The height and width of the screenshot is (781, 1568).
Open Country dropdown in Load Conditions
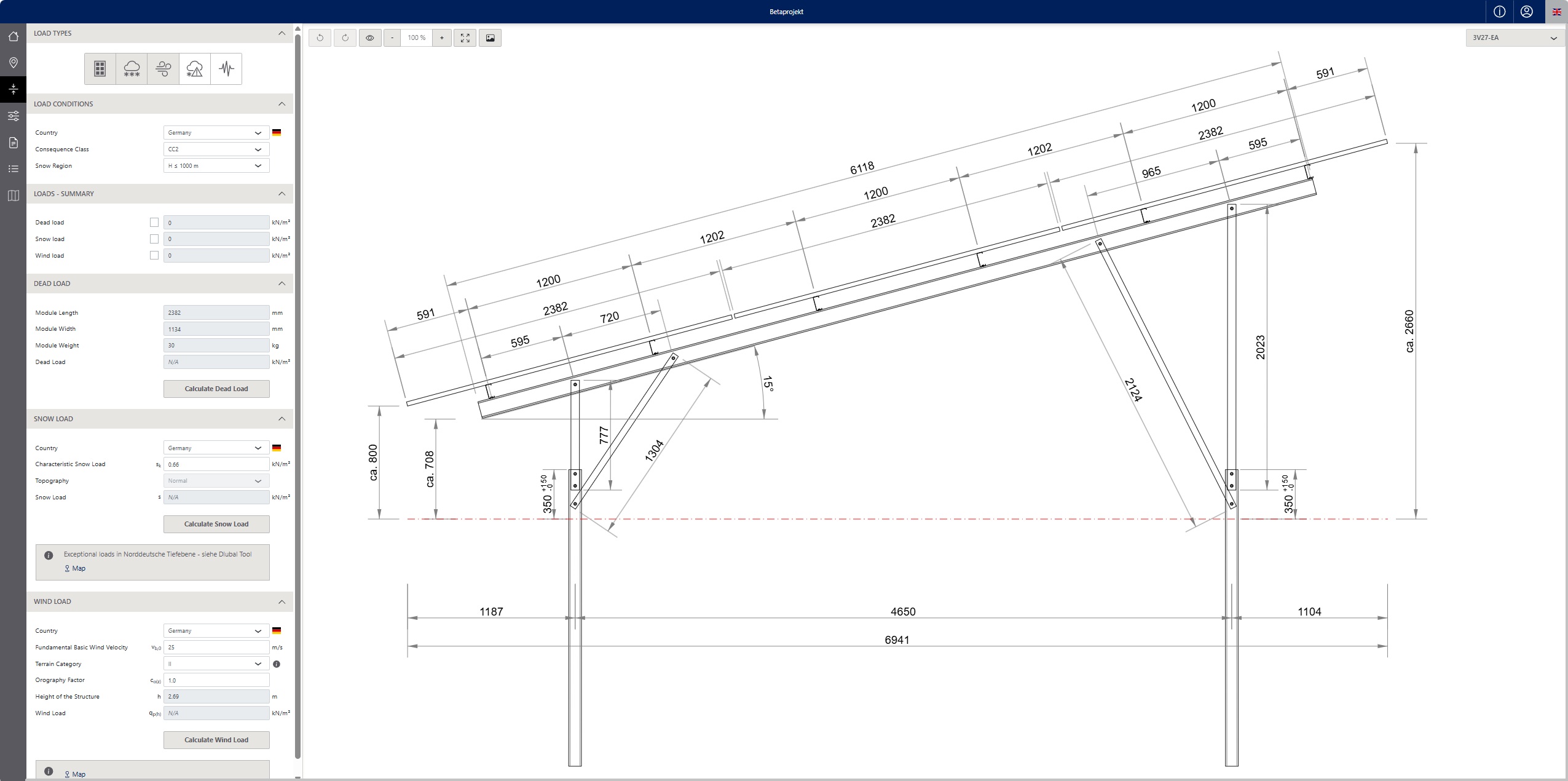pos(216,133)
